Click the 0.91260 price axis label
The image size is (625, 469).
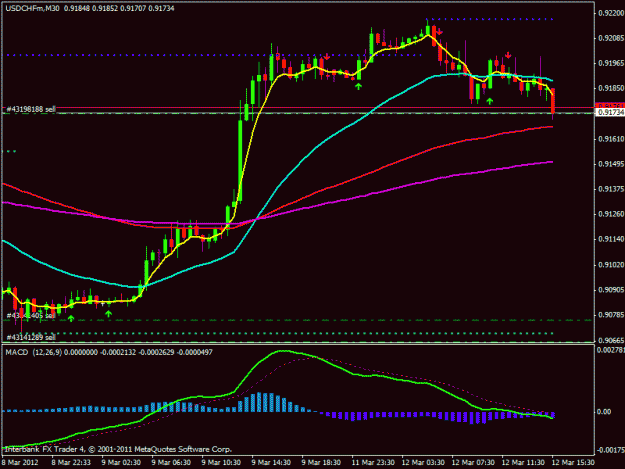tap(611, 214)
